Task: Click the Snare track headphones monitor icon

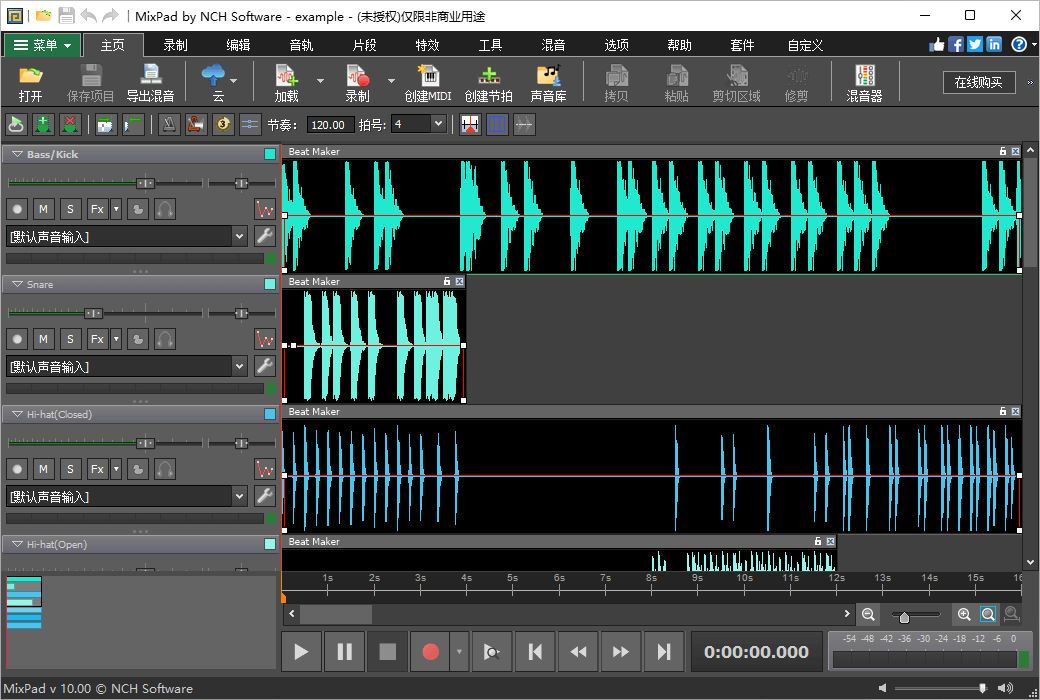Action: click(x=164, y=339)
